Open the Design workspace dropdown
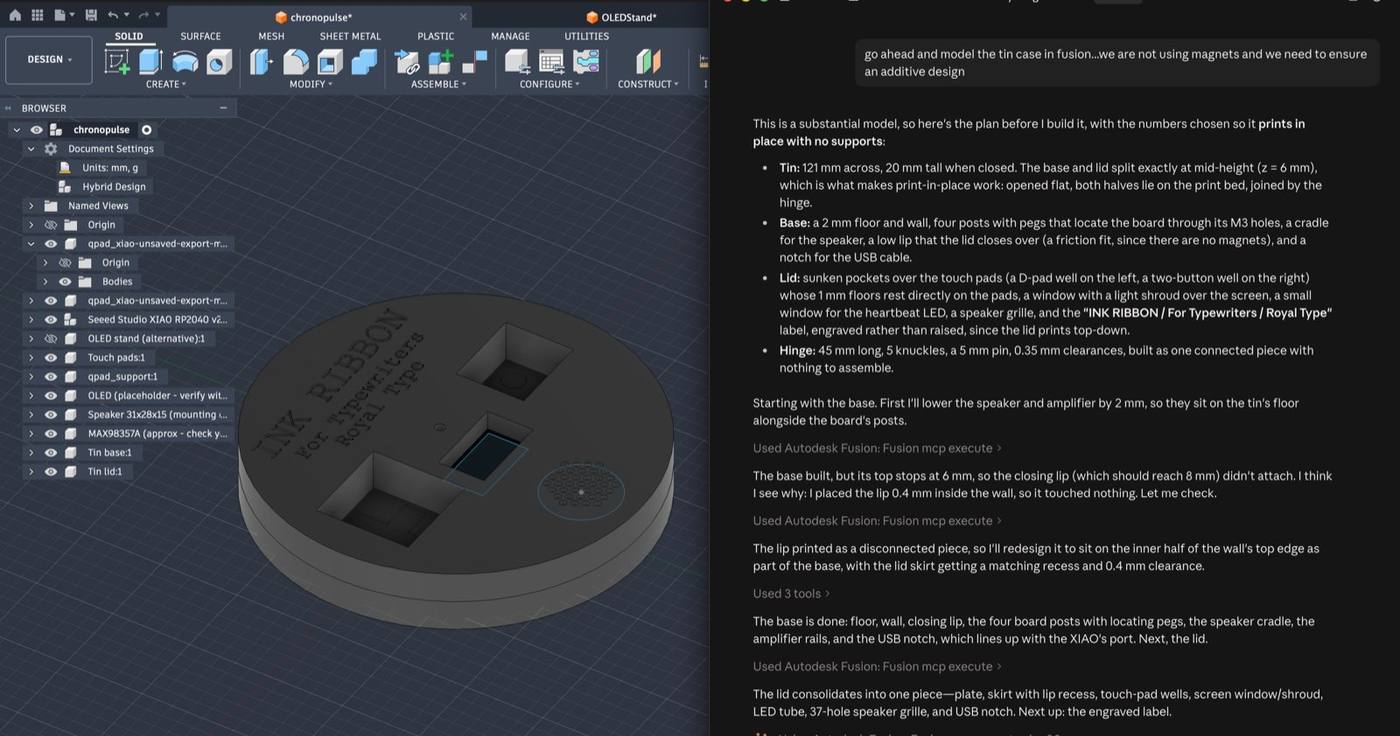The width and height of the screenshot is (1400, 736). coord(49,60)
